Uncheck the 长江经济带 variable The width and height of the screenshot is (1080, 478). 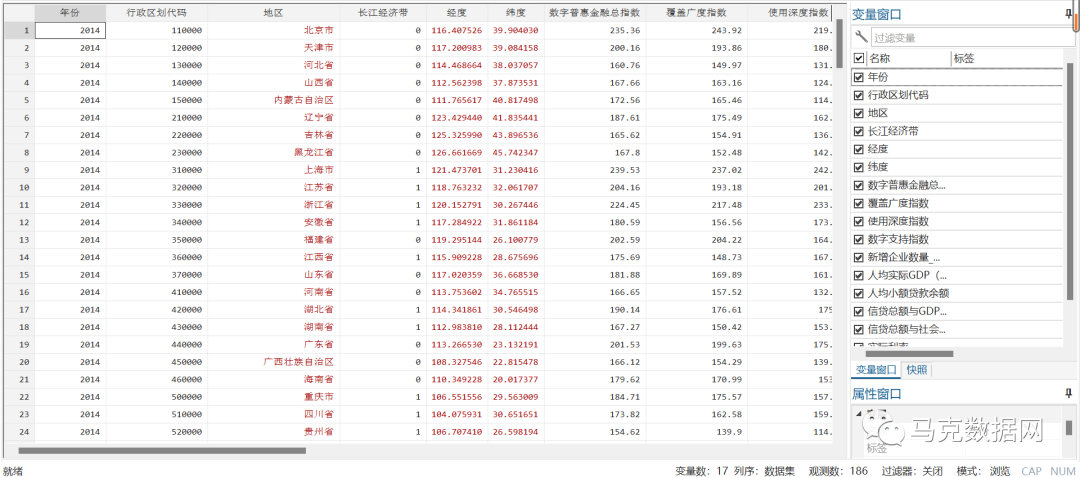[x=858, y=130]
